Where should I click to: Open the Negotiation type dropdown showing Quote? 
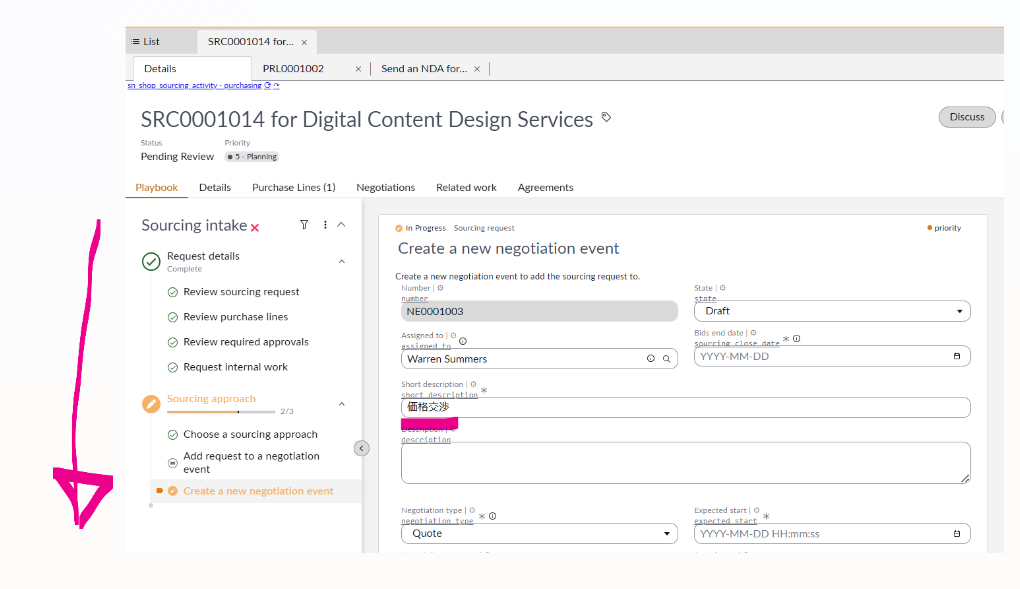tap(539, 534)
